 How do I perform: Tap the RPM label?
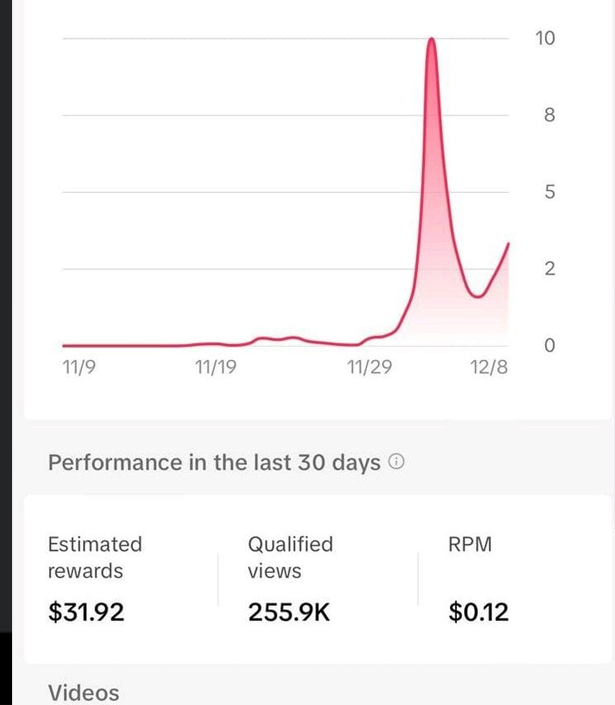[471, 544]
